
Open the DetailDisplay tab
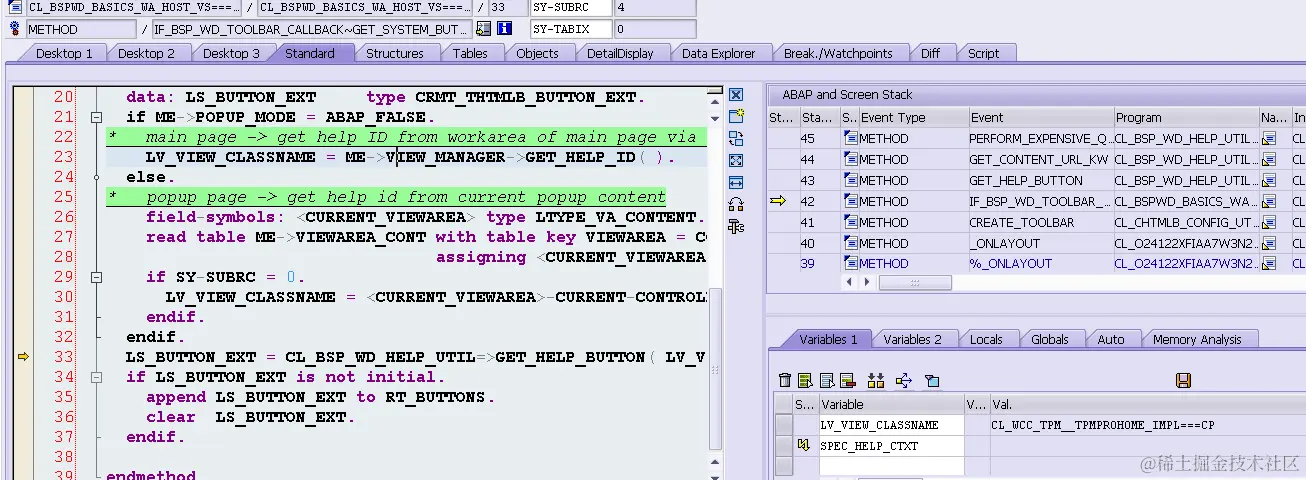click(x=620, y=54)
